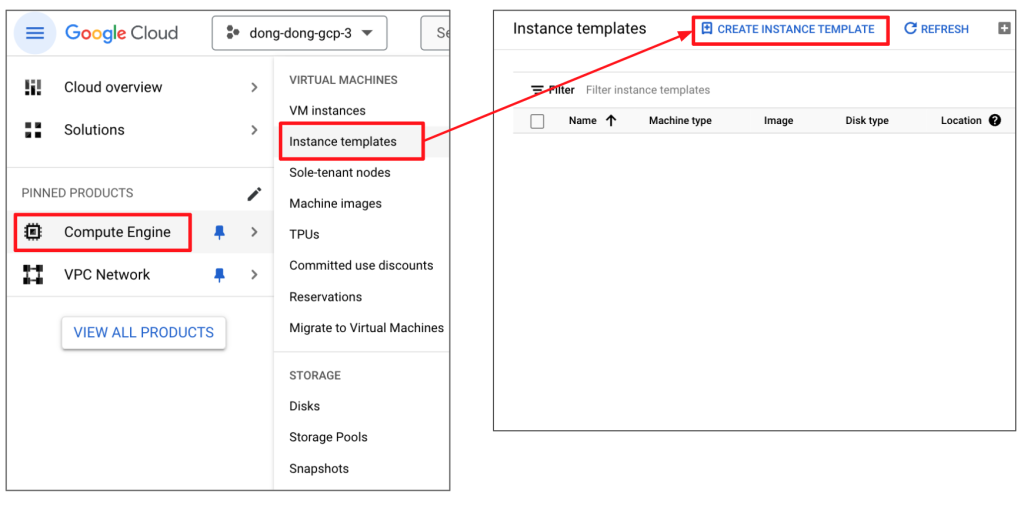Open Snapshots entry
Screen dimensions: 1024x506
click(319, 469)
